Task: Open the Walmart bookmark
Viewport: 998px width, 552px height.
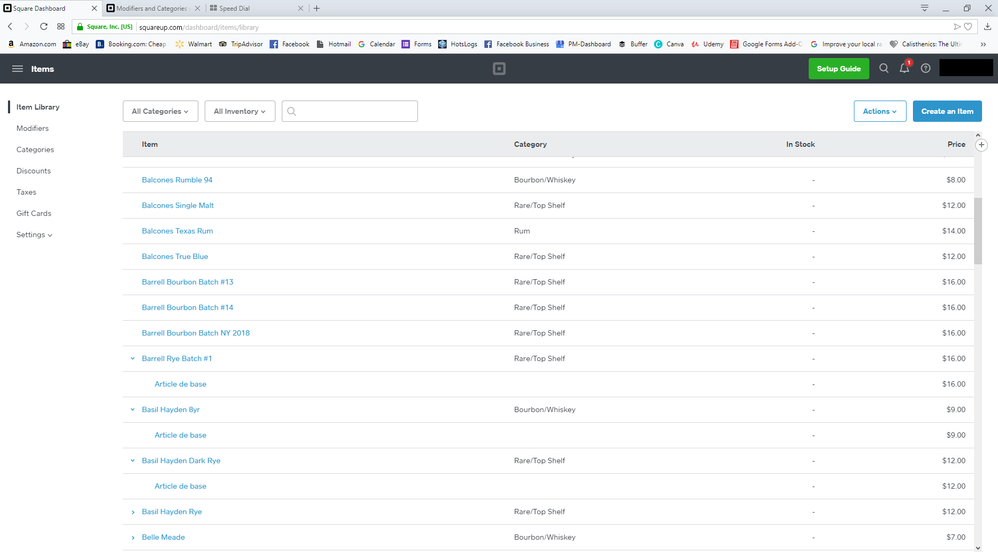Action: (193, 44)
